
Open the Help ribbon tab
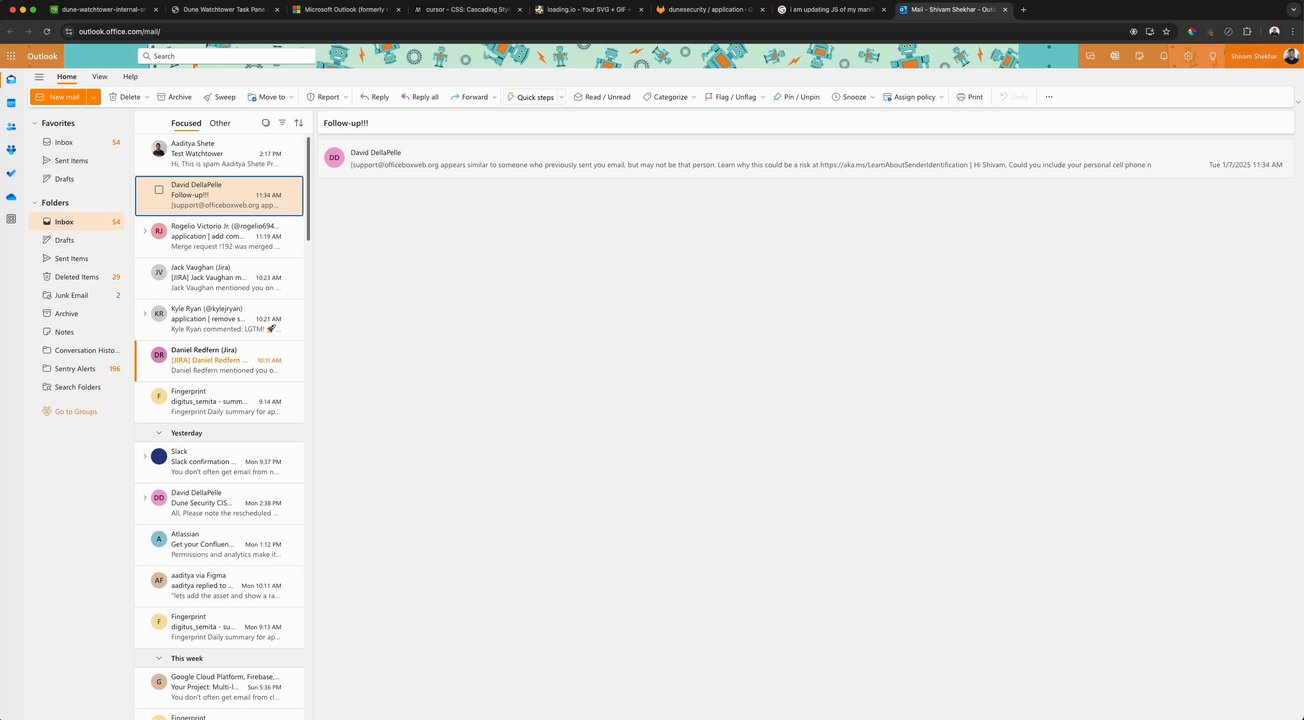point(130,77)
